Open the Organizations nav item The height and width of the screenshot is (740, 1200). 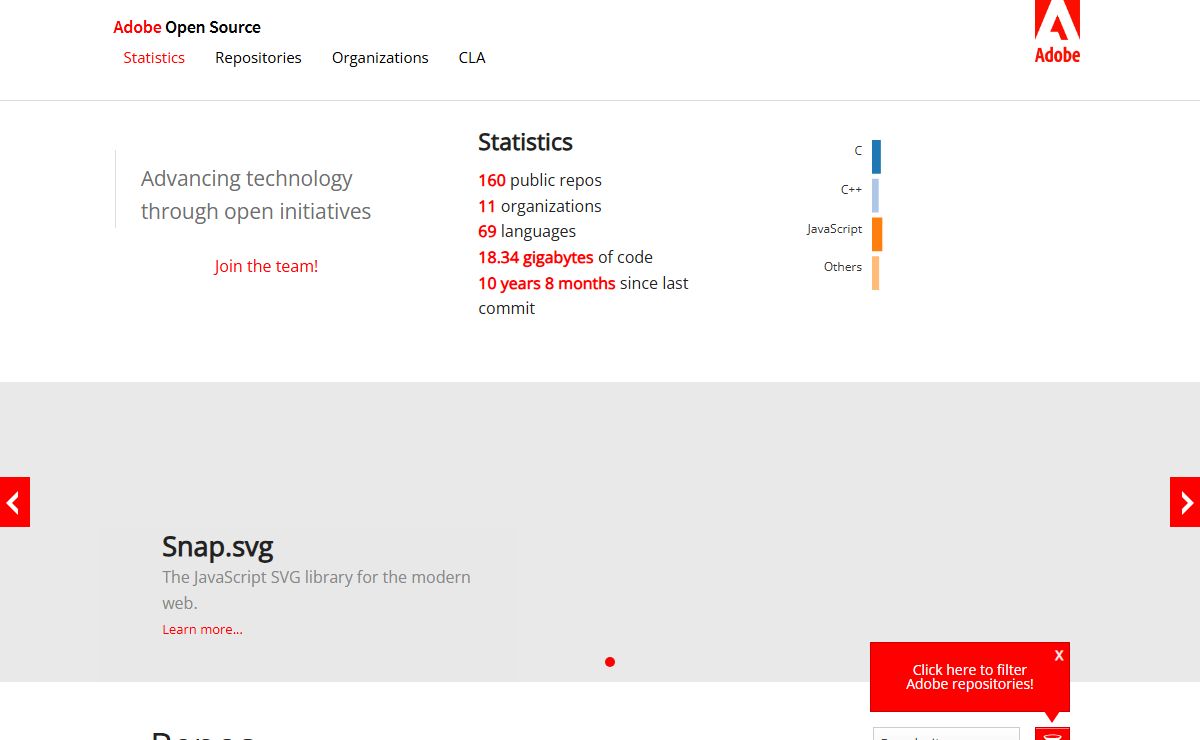click(380, 58)
